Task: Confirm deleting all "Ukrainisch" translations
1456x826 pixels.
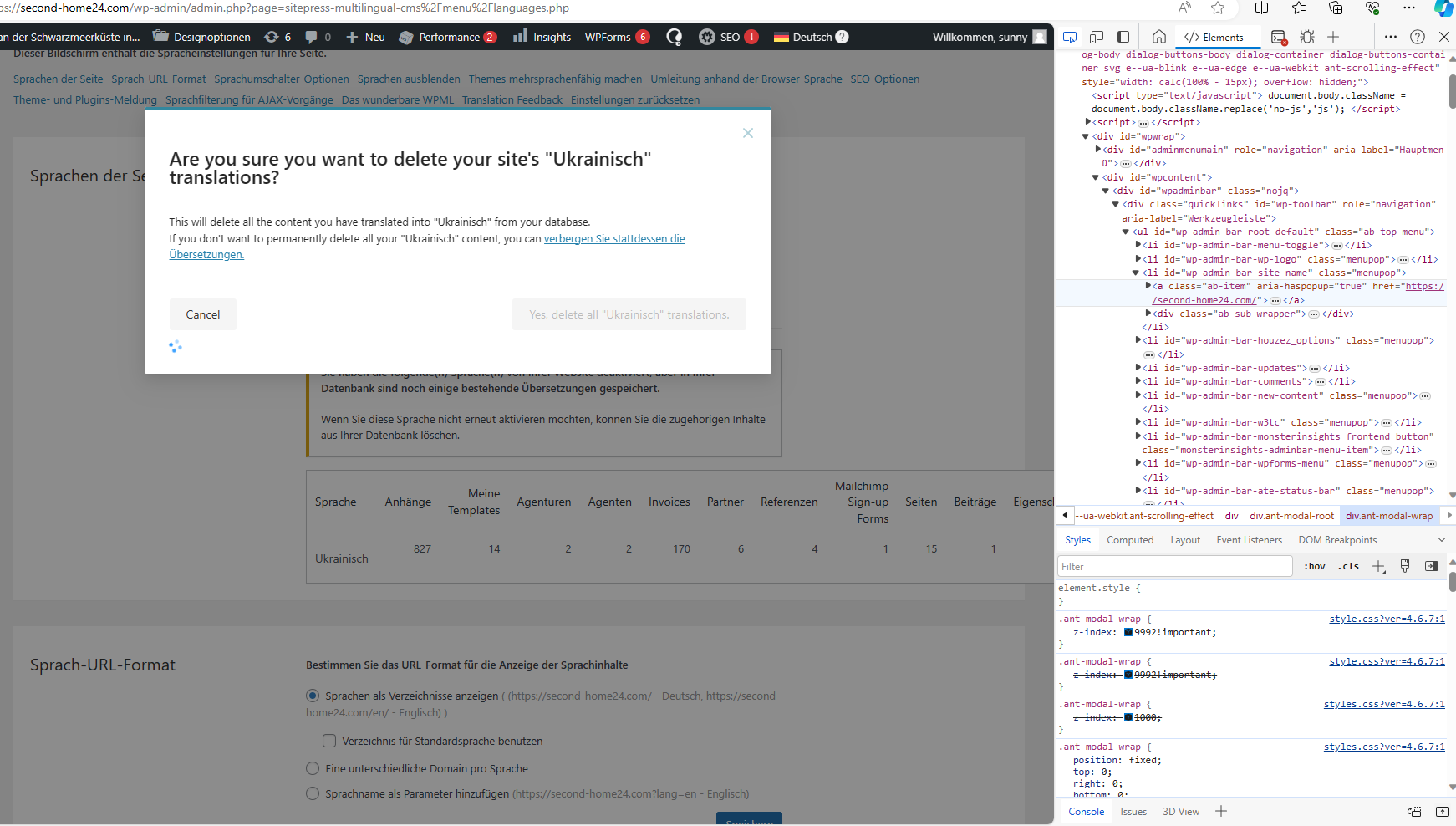Action: click(629, 314)
